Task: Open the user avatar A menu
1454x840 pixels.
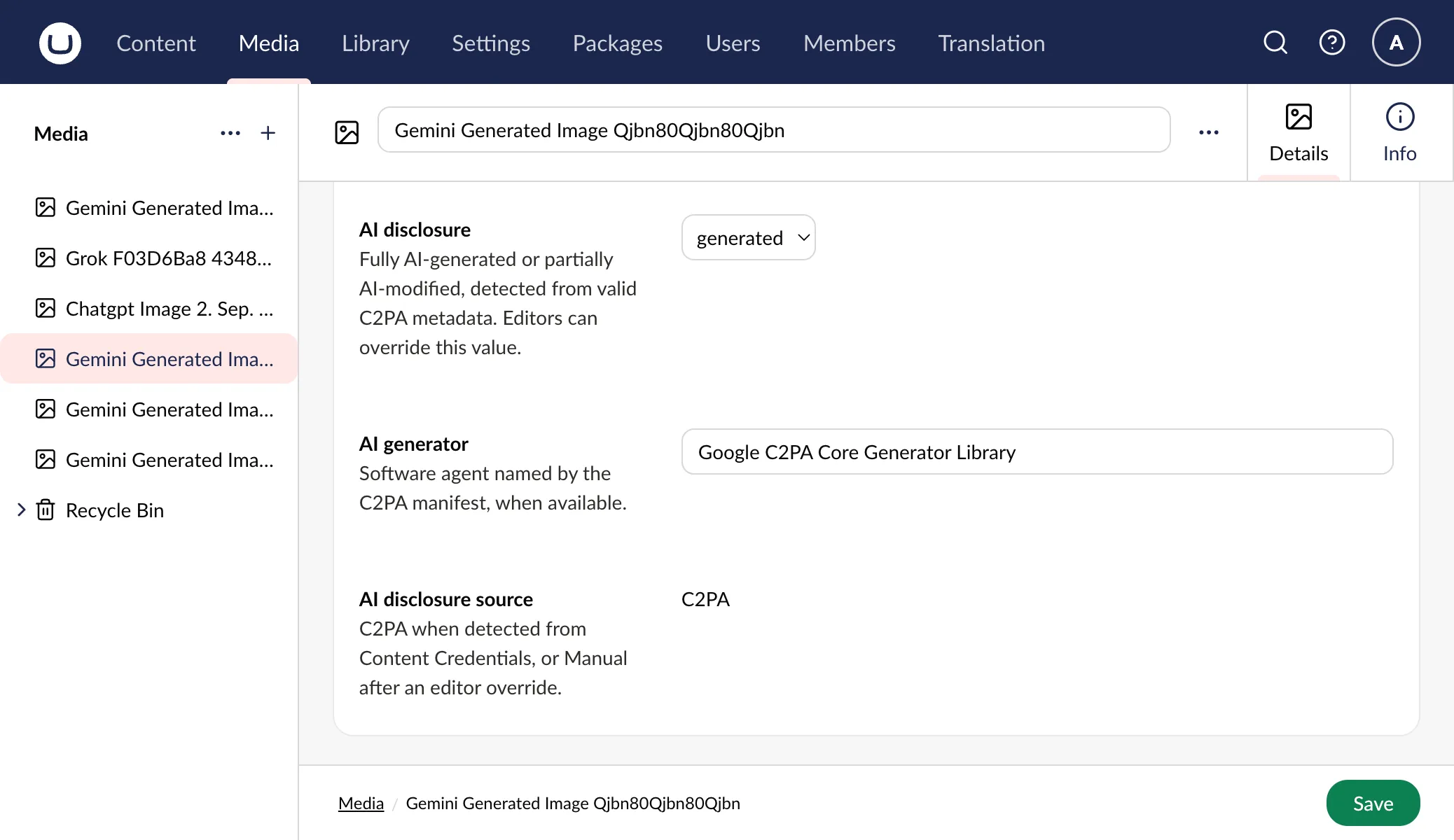Action: pyautogui.click(x=1396, y=43)
